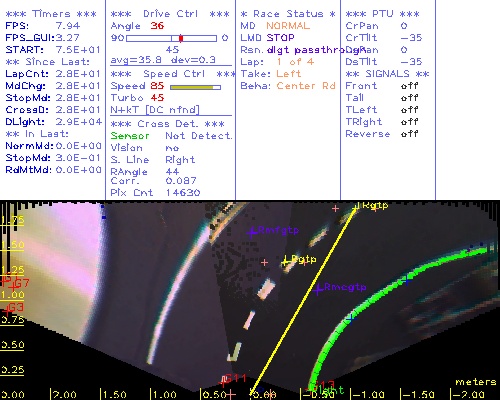The width and height of the screenshot is (500, 400).
Task: Click the Tail signal off status
Action: pos(410,98)
